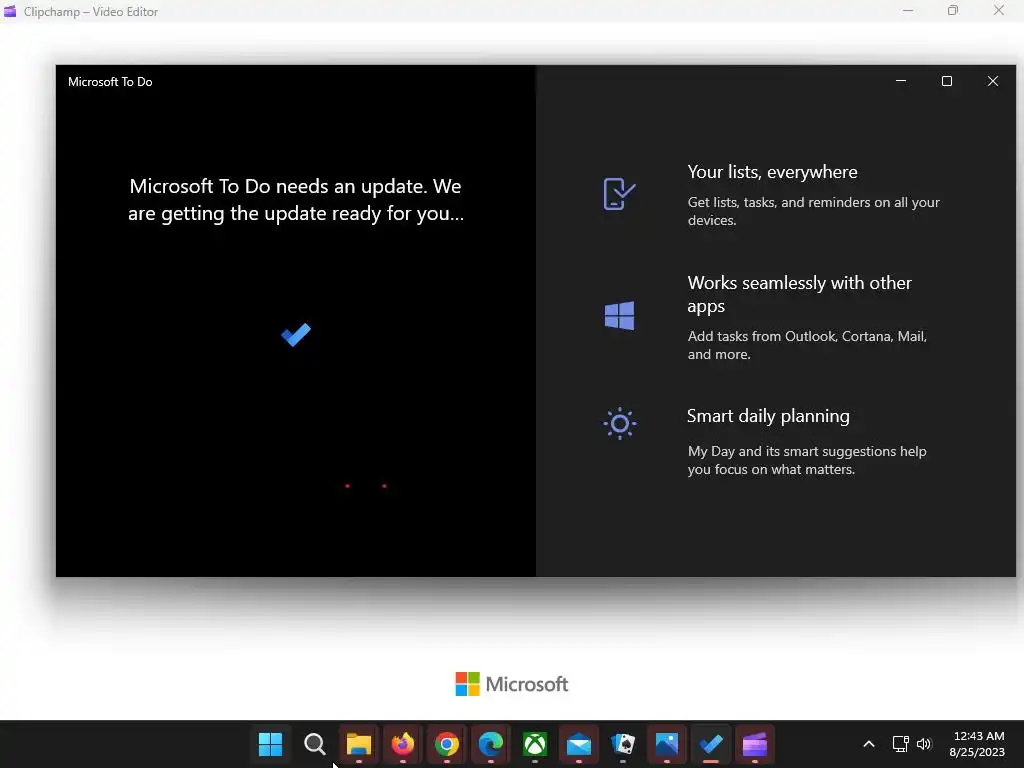This screenshot has width=1024, height=768.
Task: Restore down the Clipchamp window
Action: click(953, 10)
